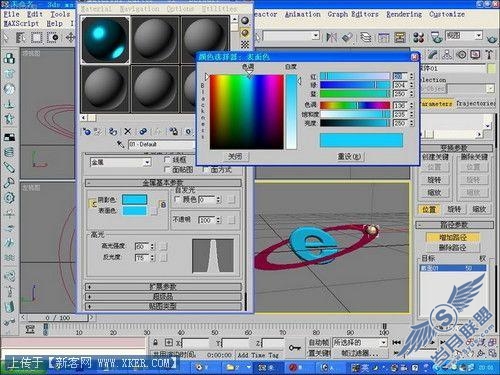Click the Get Material icon in Material Editor
Viewport: 500px width, 375px height.
pyautogui.click(x=87, y=131)
